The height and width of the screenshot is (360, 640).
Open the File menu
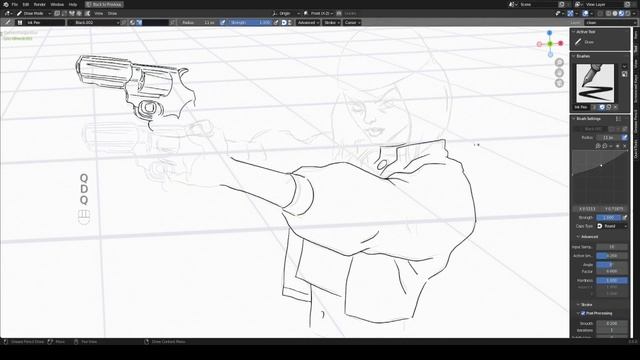[x=15, y=4]
